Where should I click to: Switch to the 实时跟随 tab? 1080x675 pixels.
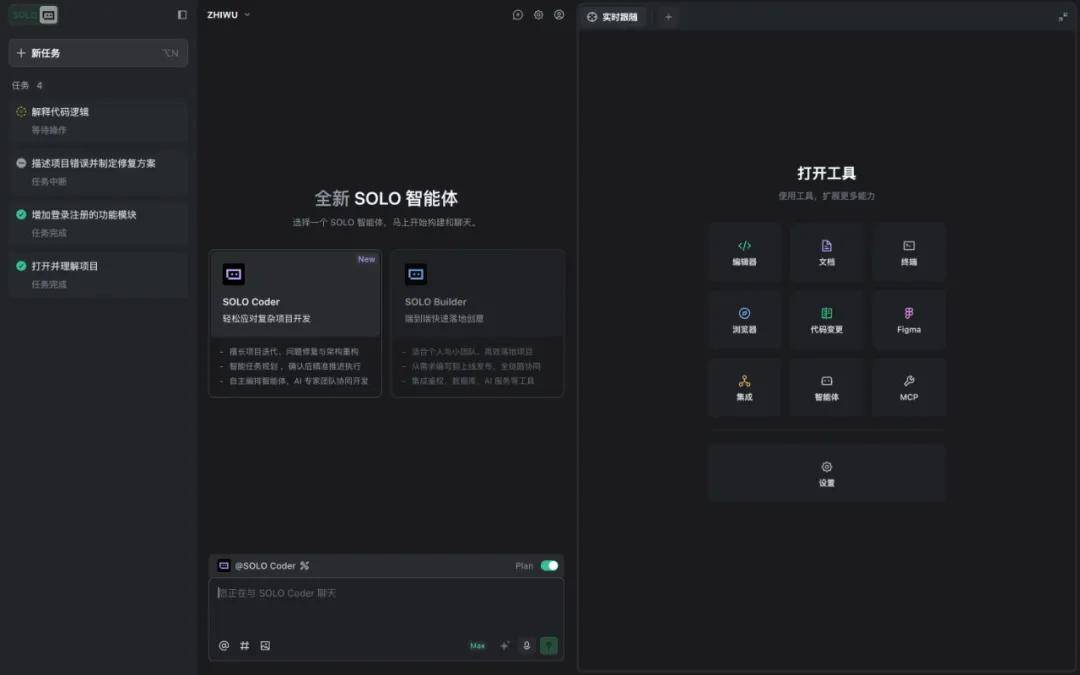[612, 17]
